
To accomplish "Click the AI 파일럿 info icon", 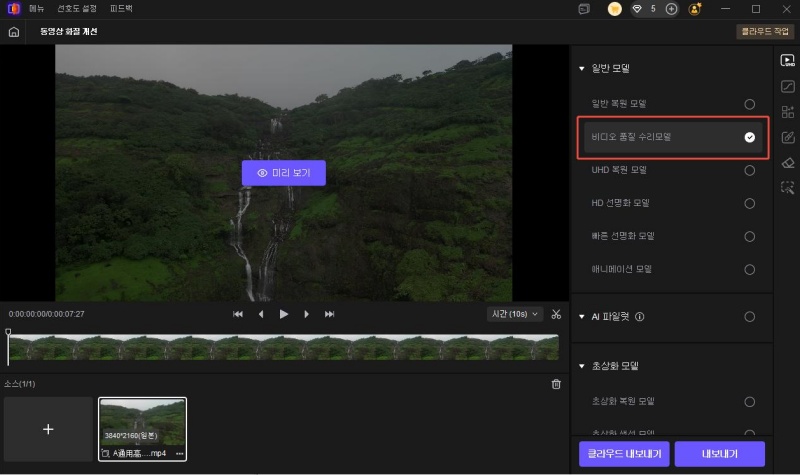I will [639, 317].
